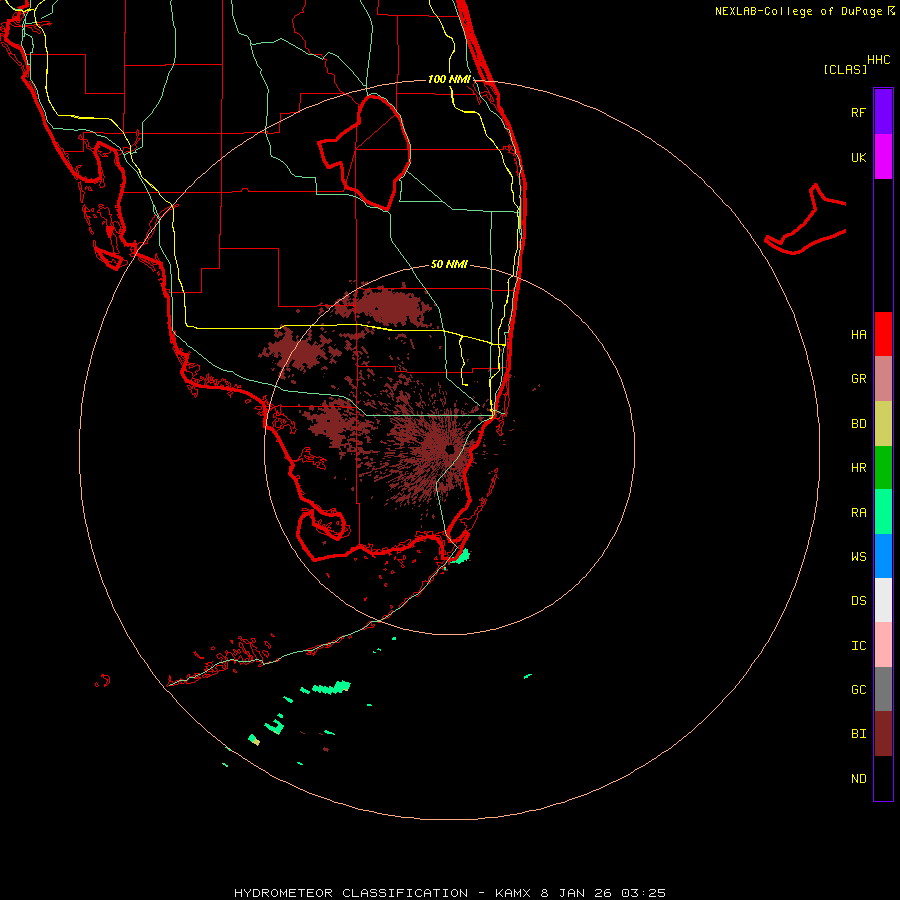This screenshot has width=900, height=900.
Task: Click the HR green legend swatch
Action: click(883, 468)
